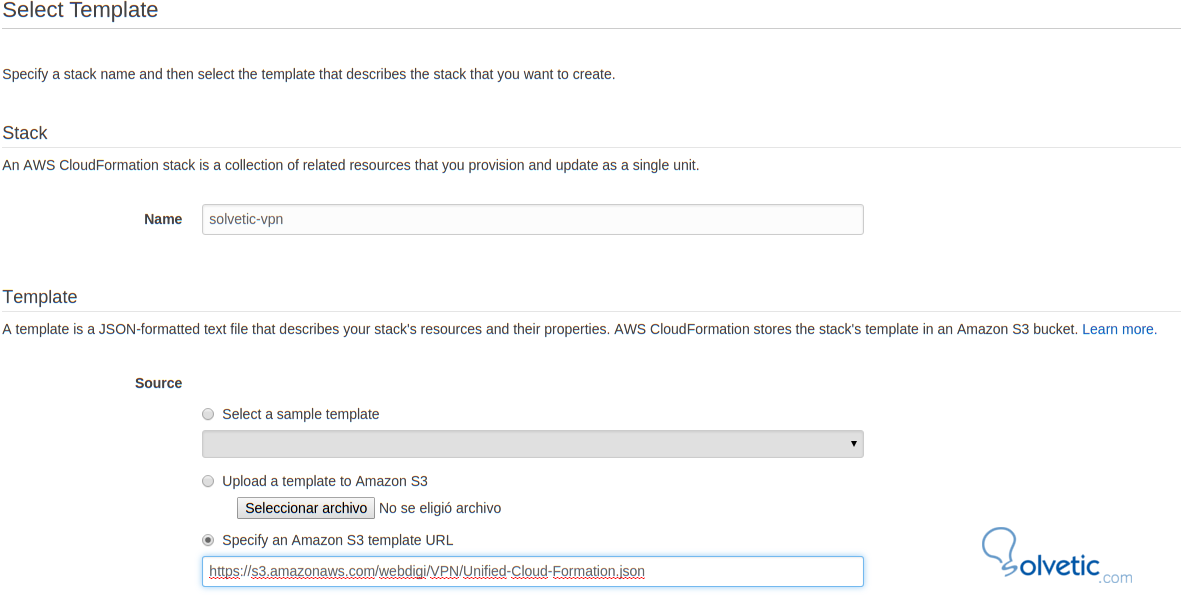Enable the 'Specify an Amazon S3 template URL' radio button
Image resolution: width=1181 pixels, height=608 pixels.
pos(208,540)
